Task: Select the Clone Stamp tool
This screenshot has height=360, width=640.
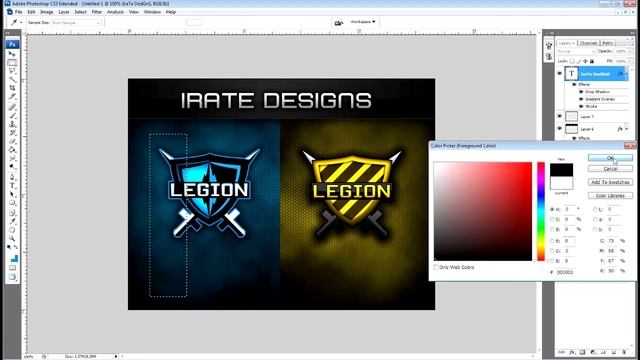Action: click(12, 124)
